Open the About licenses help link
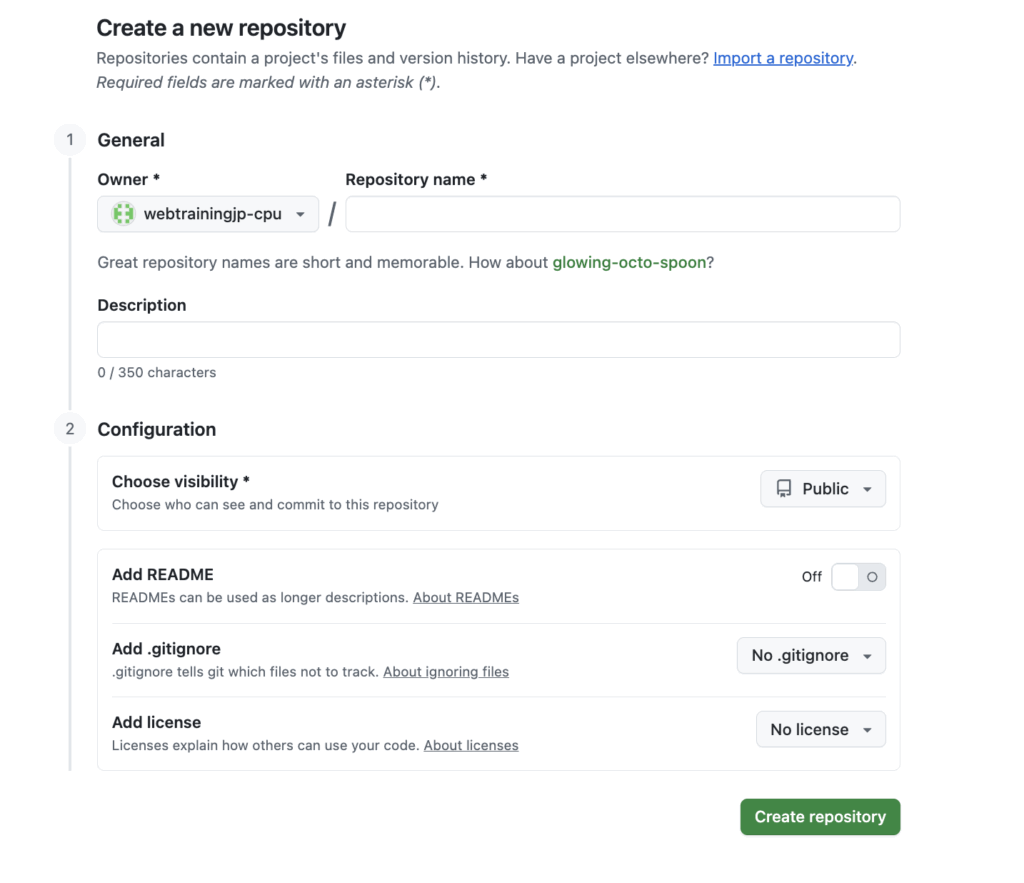 click(471, 745)
